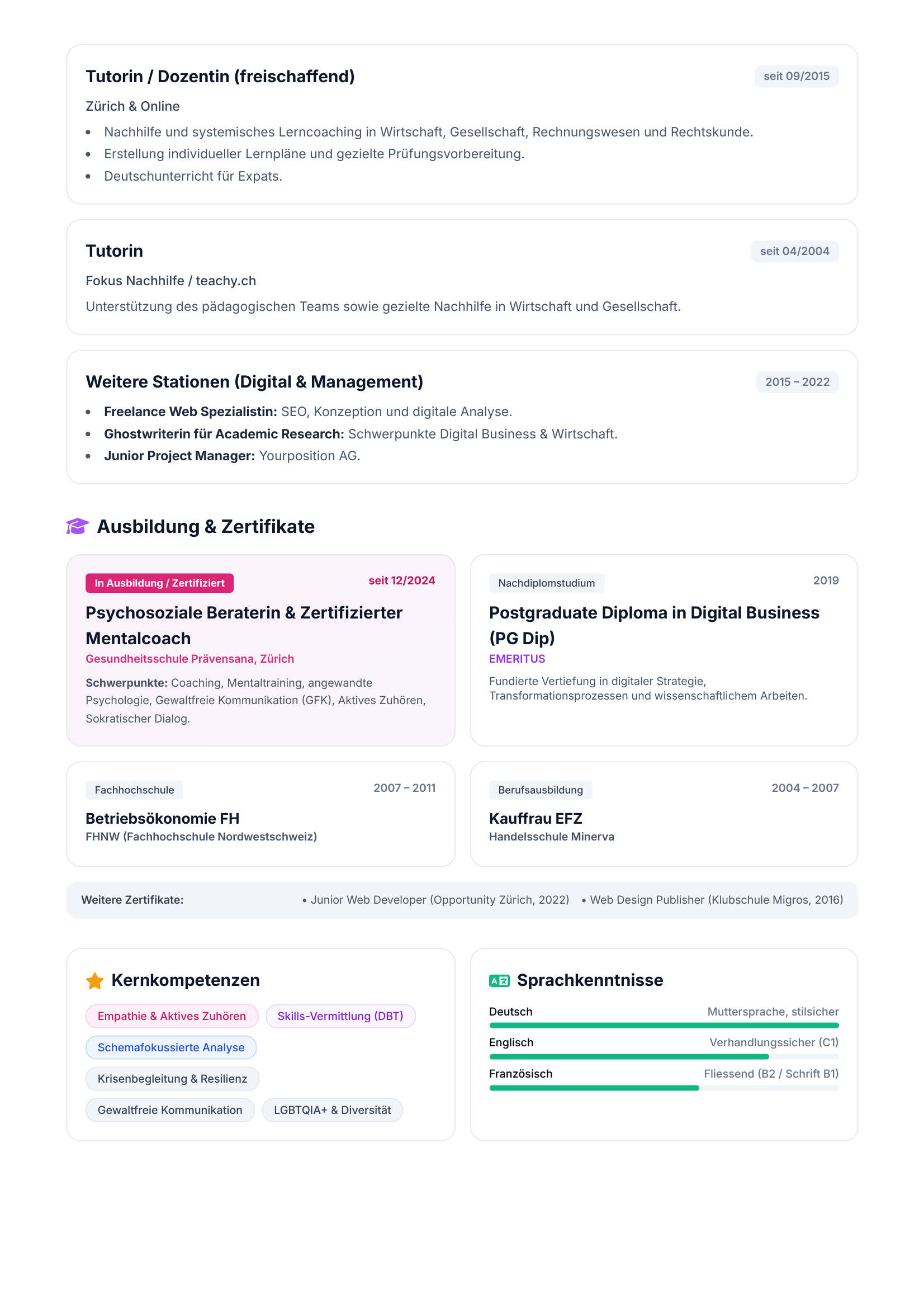This screenshot has height=1308, width=924.
Task: Select the 'In Ausbildung / Zertifiziert' badge
Action: point(159,583)
